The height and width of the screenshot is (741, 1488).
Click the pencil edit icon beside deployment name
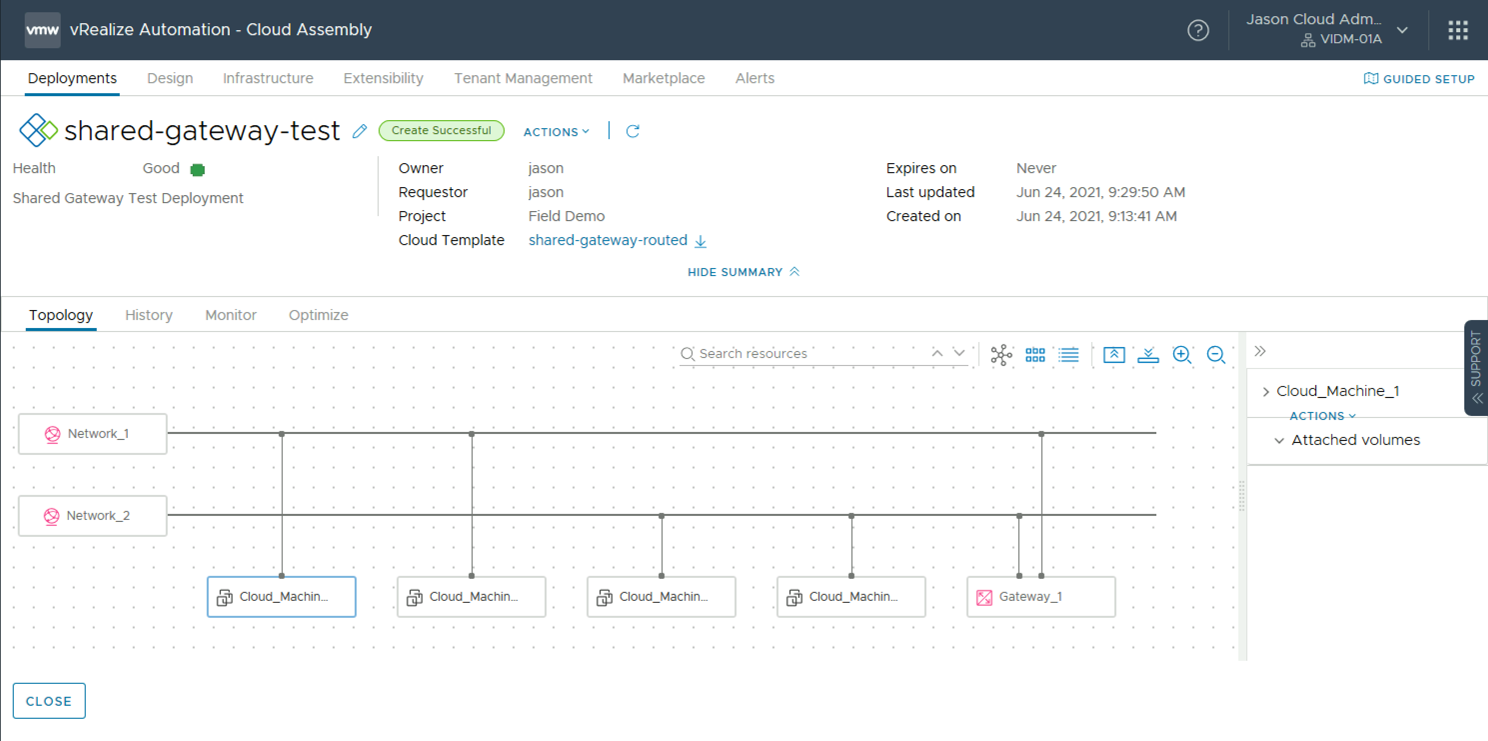[x=360, y=131]
